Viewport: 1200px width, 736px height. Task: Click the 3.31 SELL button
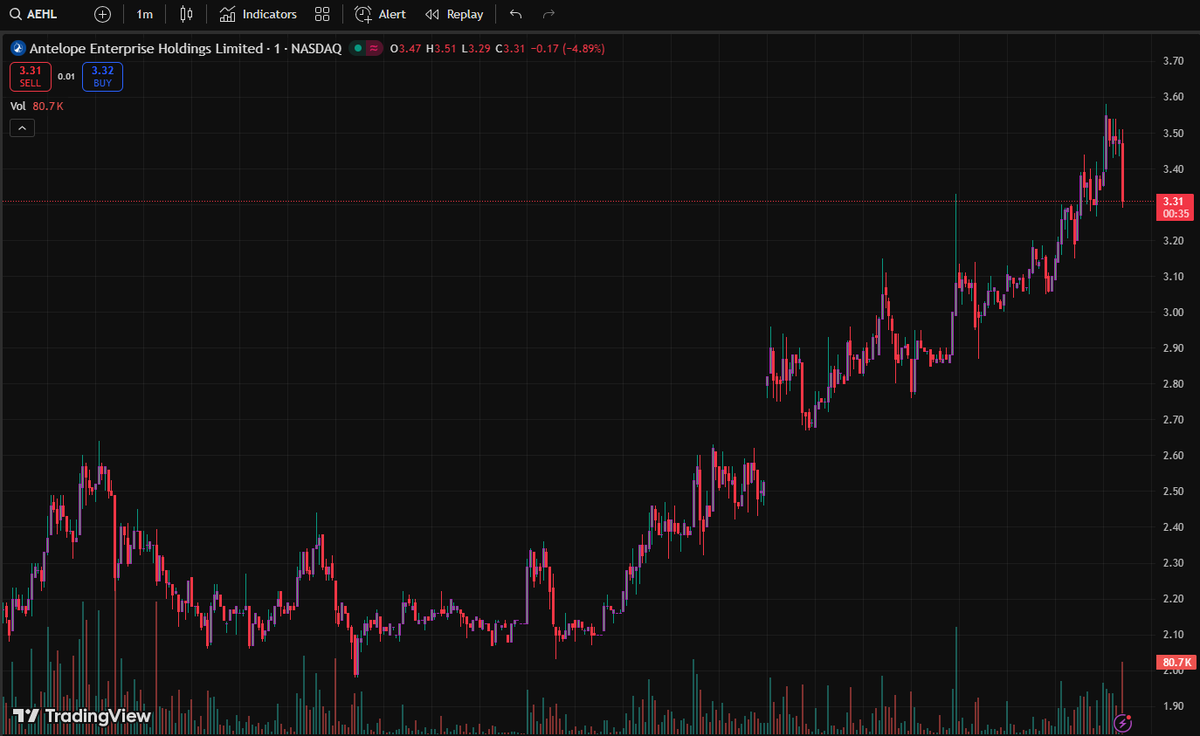point(30,76)
